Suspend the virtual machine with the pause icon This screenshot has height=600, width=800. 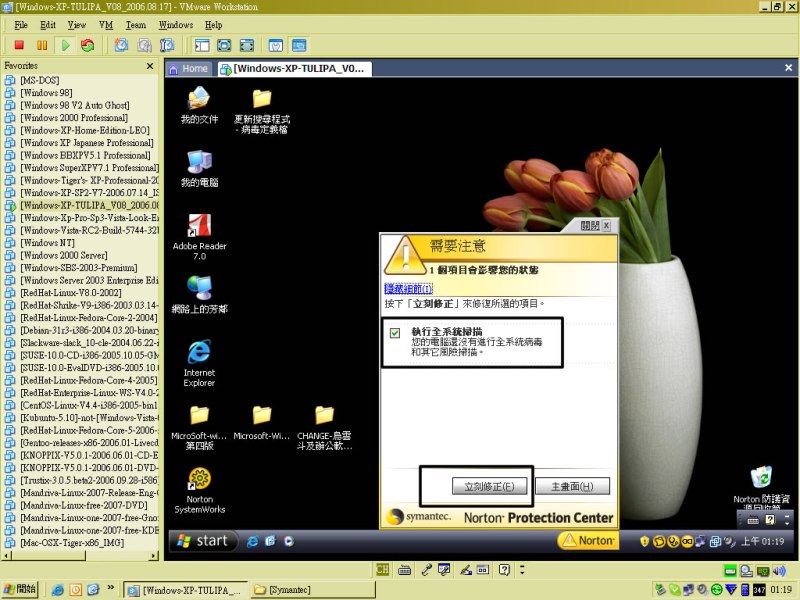42,45
